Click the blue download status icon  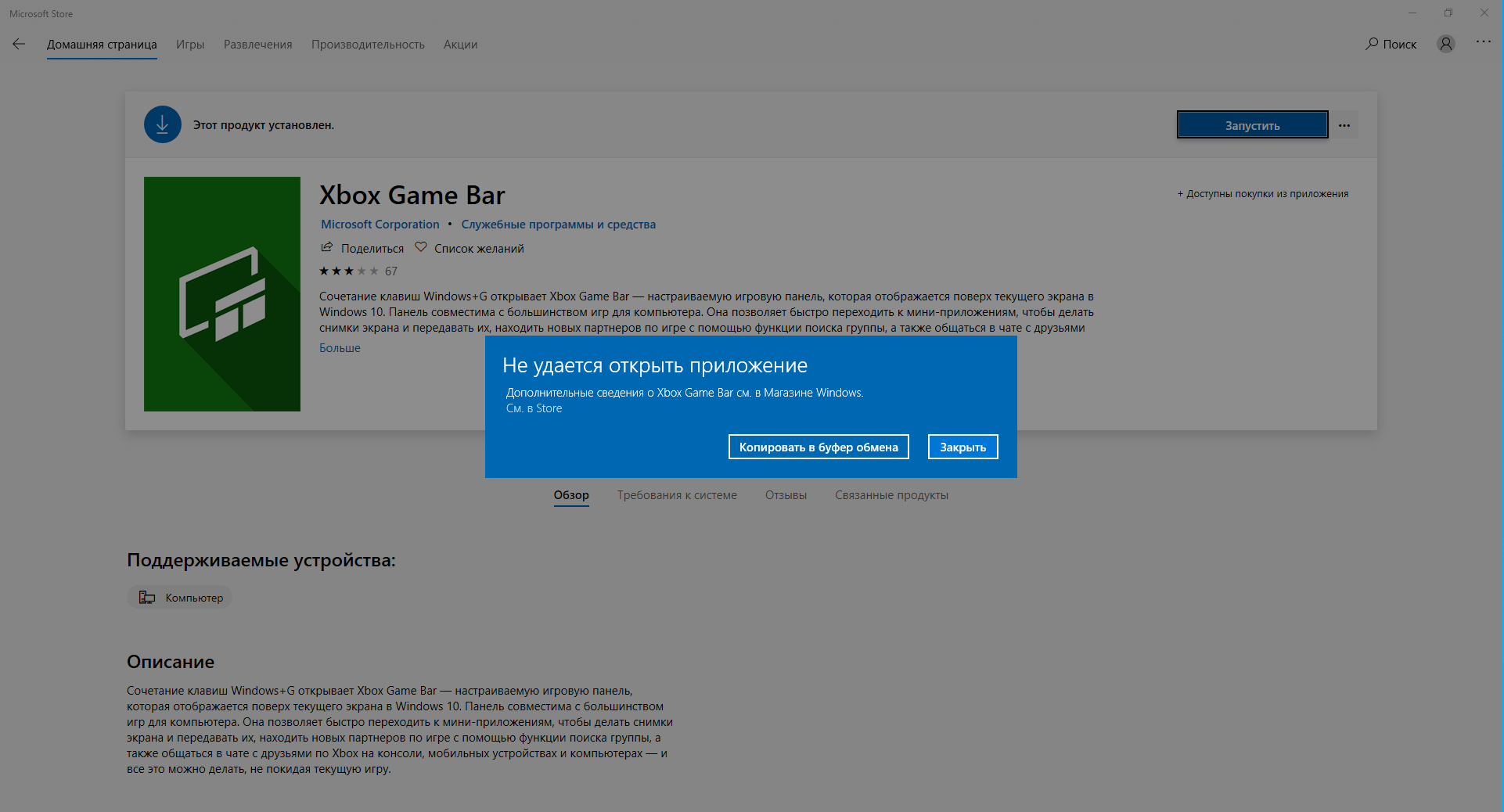click(x=163, y=124)
